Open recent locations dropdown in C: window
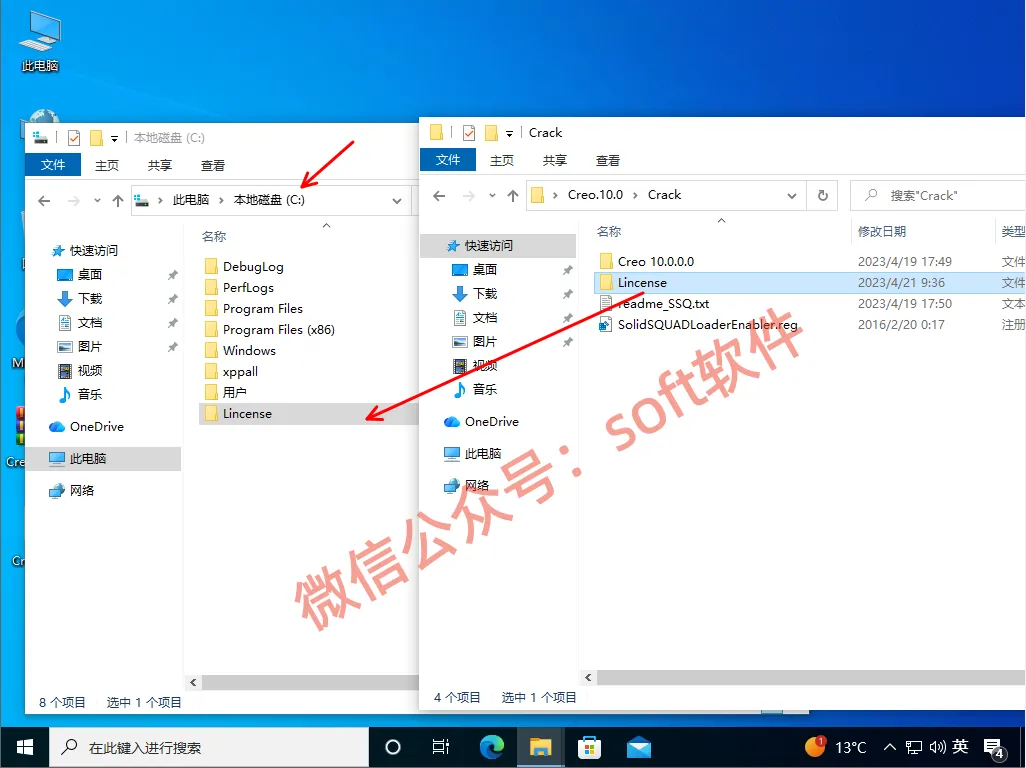 pos(97,201)
